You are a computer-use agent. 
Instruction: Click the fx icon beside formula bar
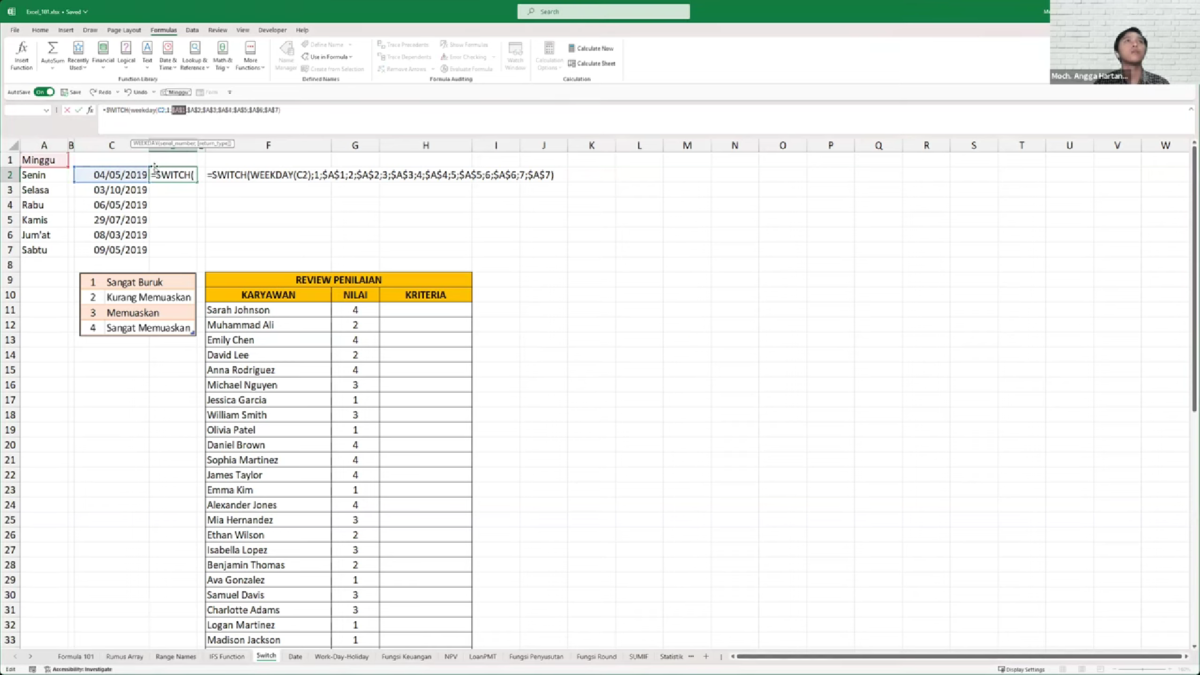click(x=90, y=110)
